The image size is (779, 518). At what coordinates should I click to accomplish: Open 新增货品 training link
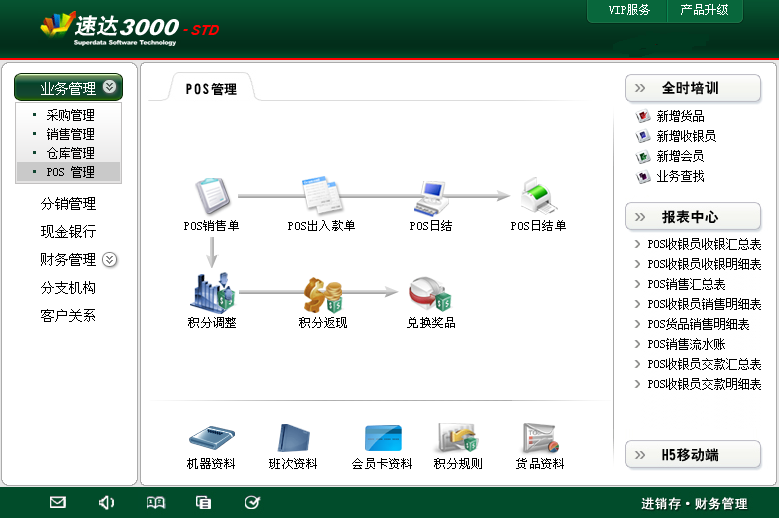(680, 116)
